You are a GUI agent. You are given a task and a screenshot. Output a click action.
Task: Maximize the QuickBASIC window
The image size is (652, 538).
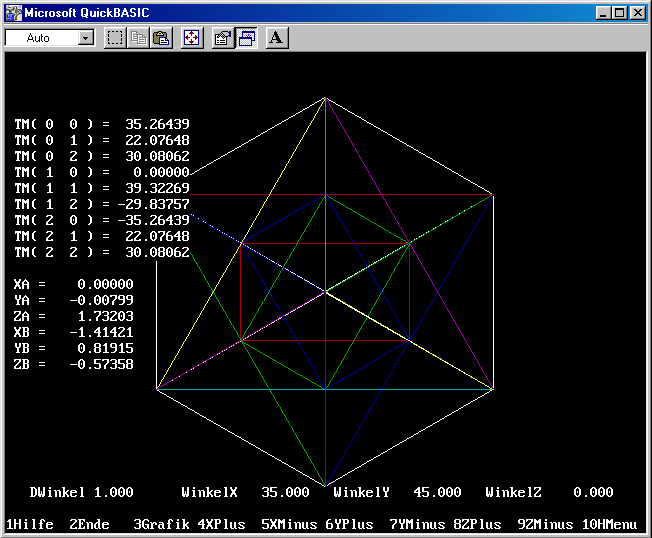click(620, 13)
